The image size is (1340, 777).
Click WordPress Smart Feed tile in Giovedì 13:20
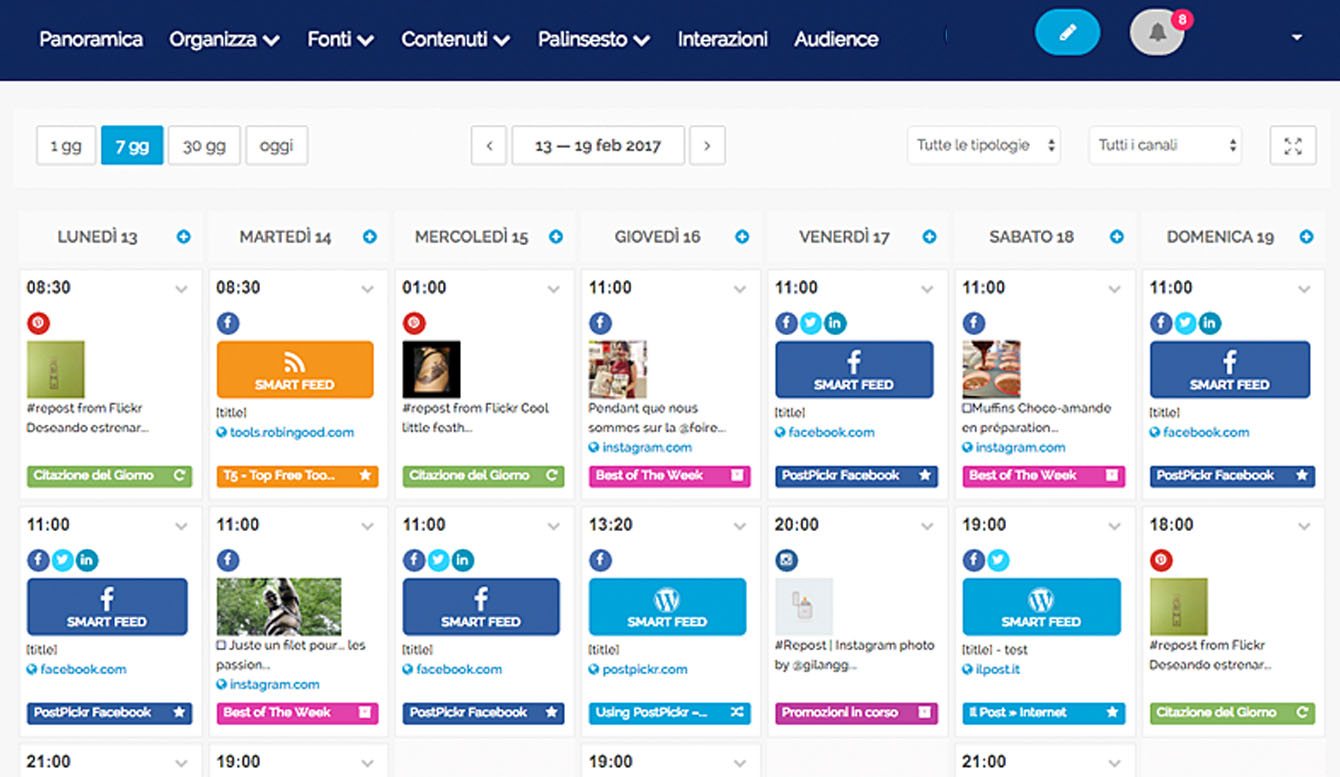coord(667,606)
